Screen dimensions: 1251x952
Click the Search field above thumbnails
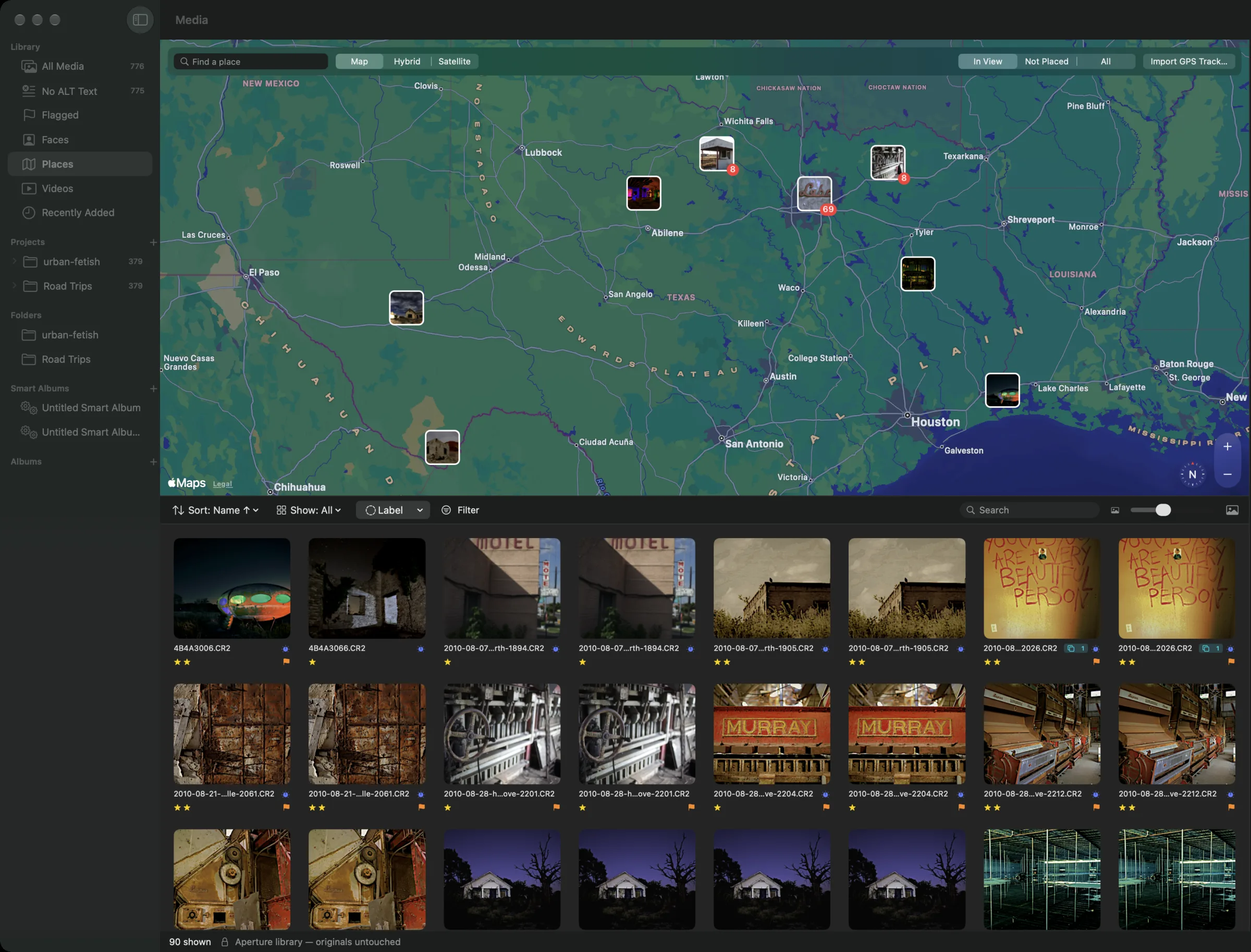1030,510
